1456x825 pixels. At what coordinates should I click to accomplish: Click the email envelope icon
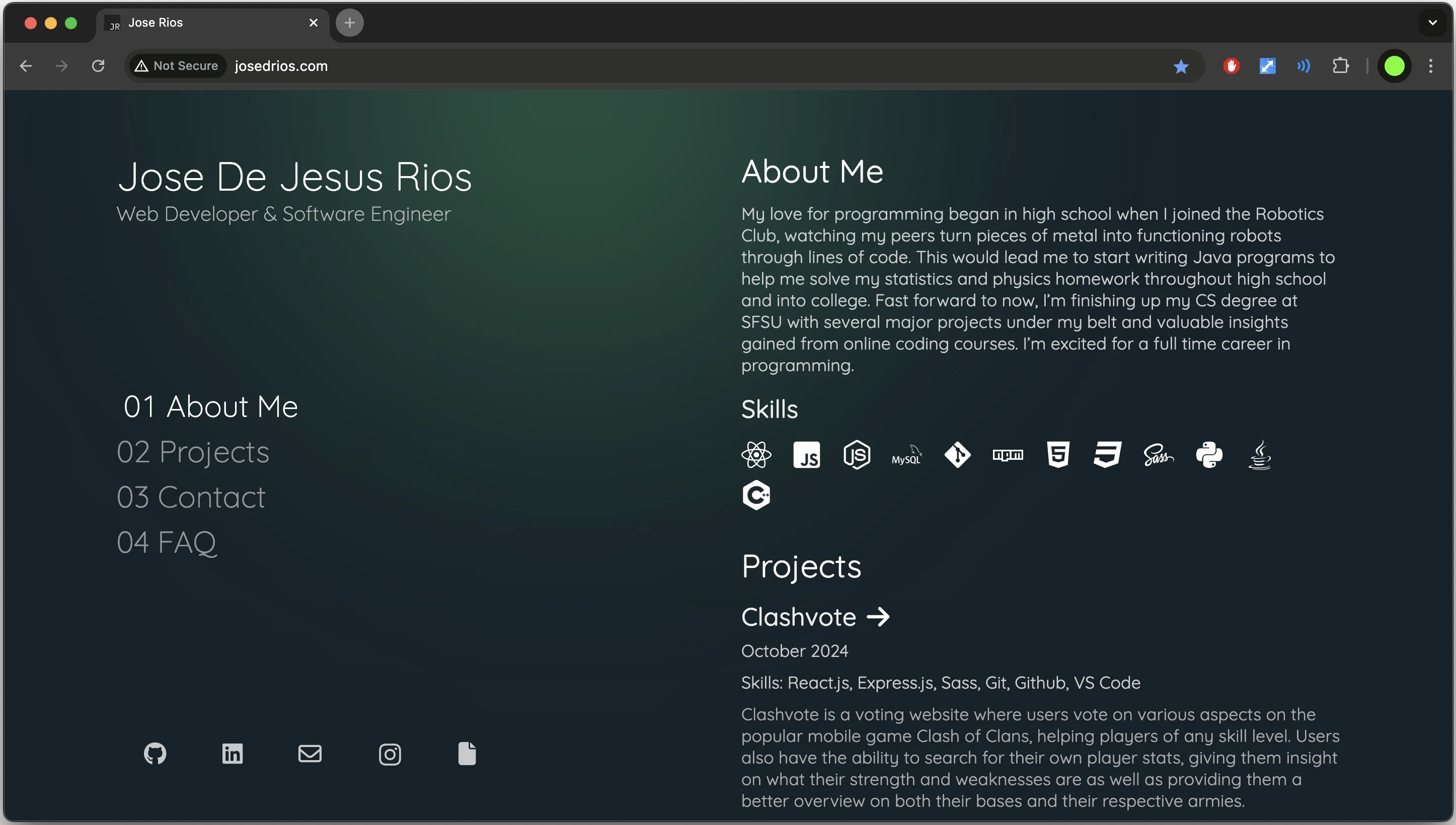(x=310, y=754)
